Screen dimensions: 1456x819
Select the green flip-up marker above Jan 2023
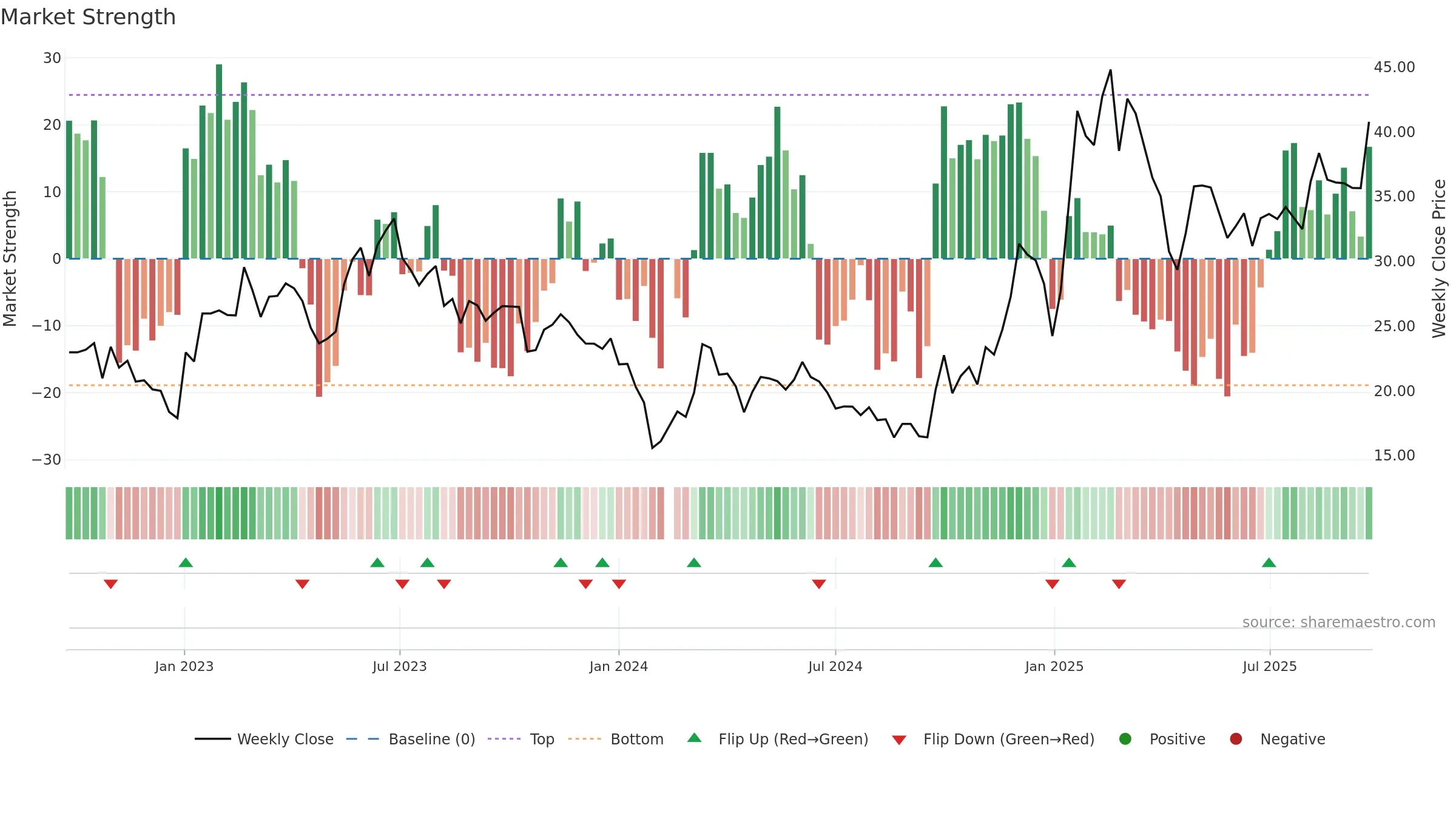click(186, 562)
